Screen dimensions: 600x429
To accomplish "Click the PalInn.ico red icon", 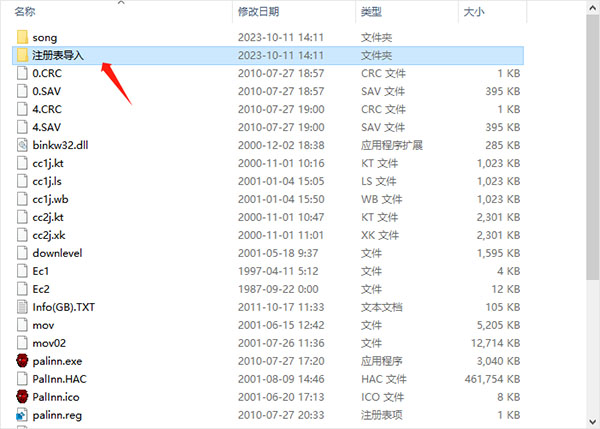I will [22, 396].
